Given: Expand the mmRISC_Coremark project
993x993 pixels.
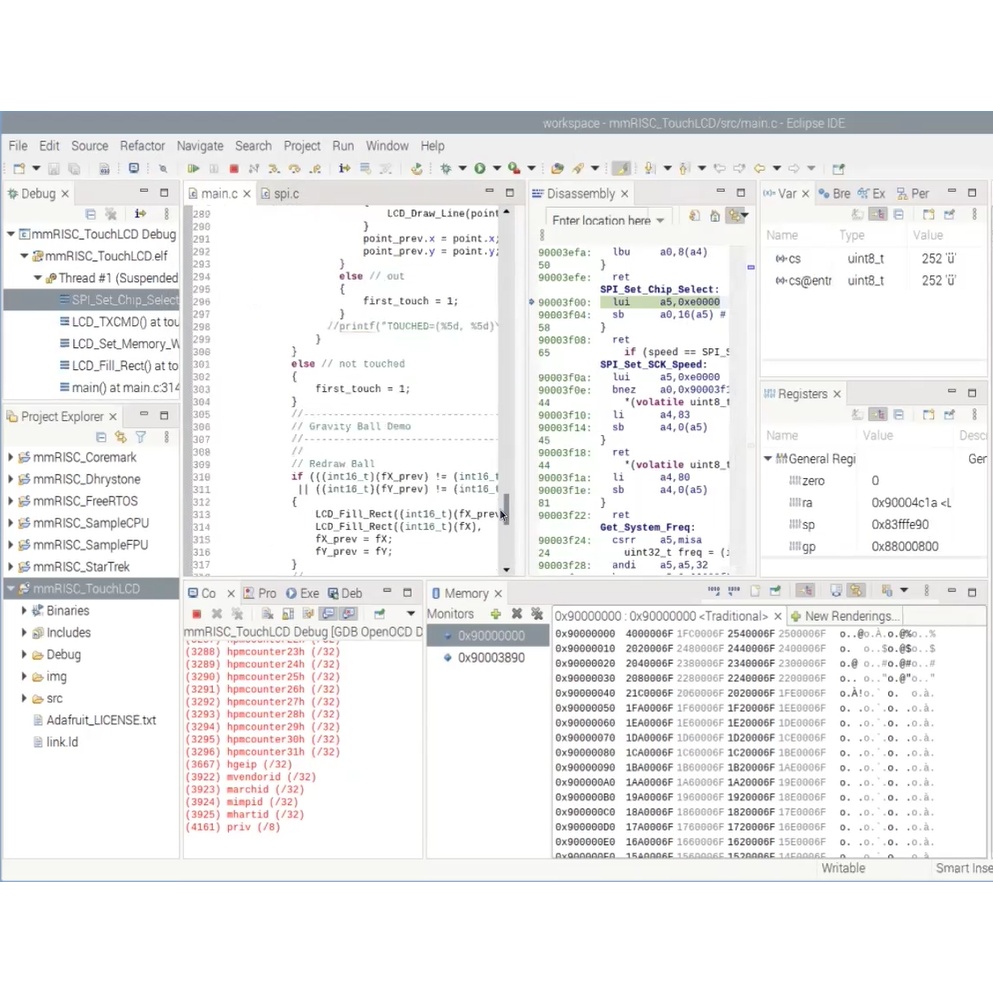Looking at the screenshot, I should click(x=11, y=457).
